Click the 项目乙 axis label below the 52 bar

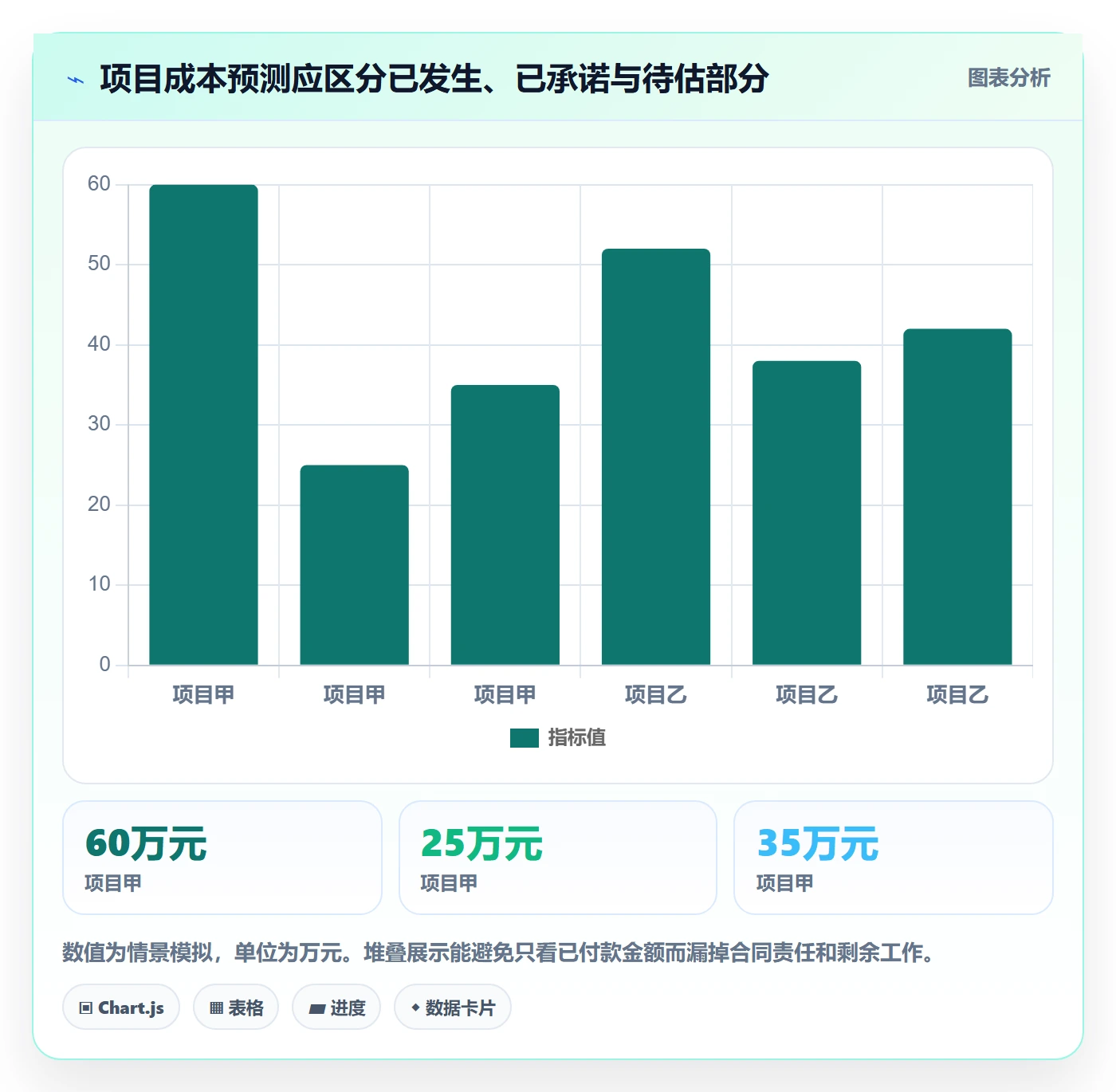[656, 695]
